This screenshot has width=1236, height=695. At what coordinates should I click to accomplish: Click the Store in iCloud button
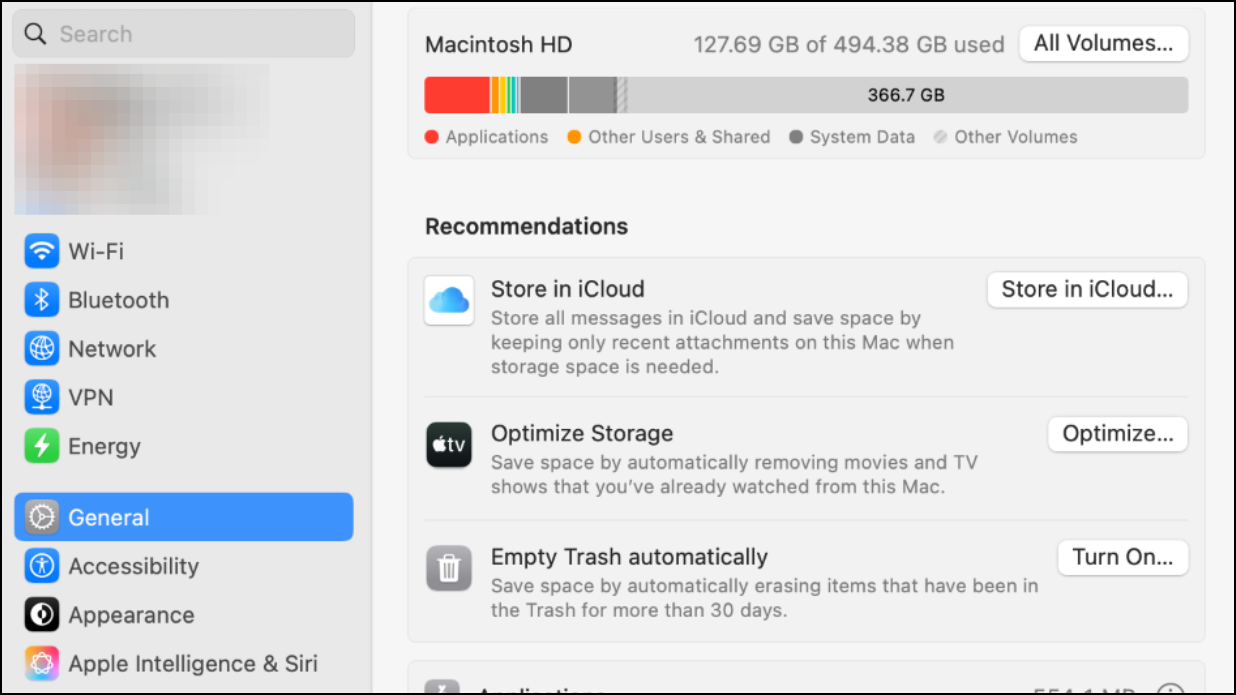(x=1087, y=290)
